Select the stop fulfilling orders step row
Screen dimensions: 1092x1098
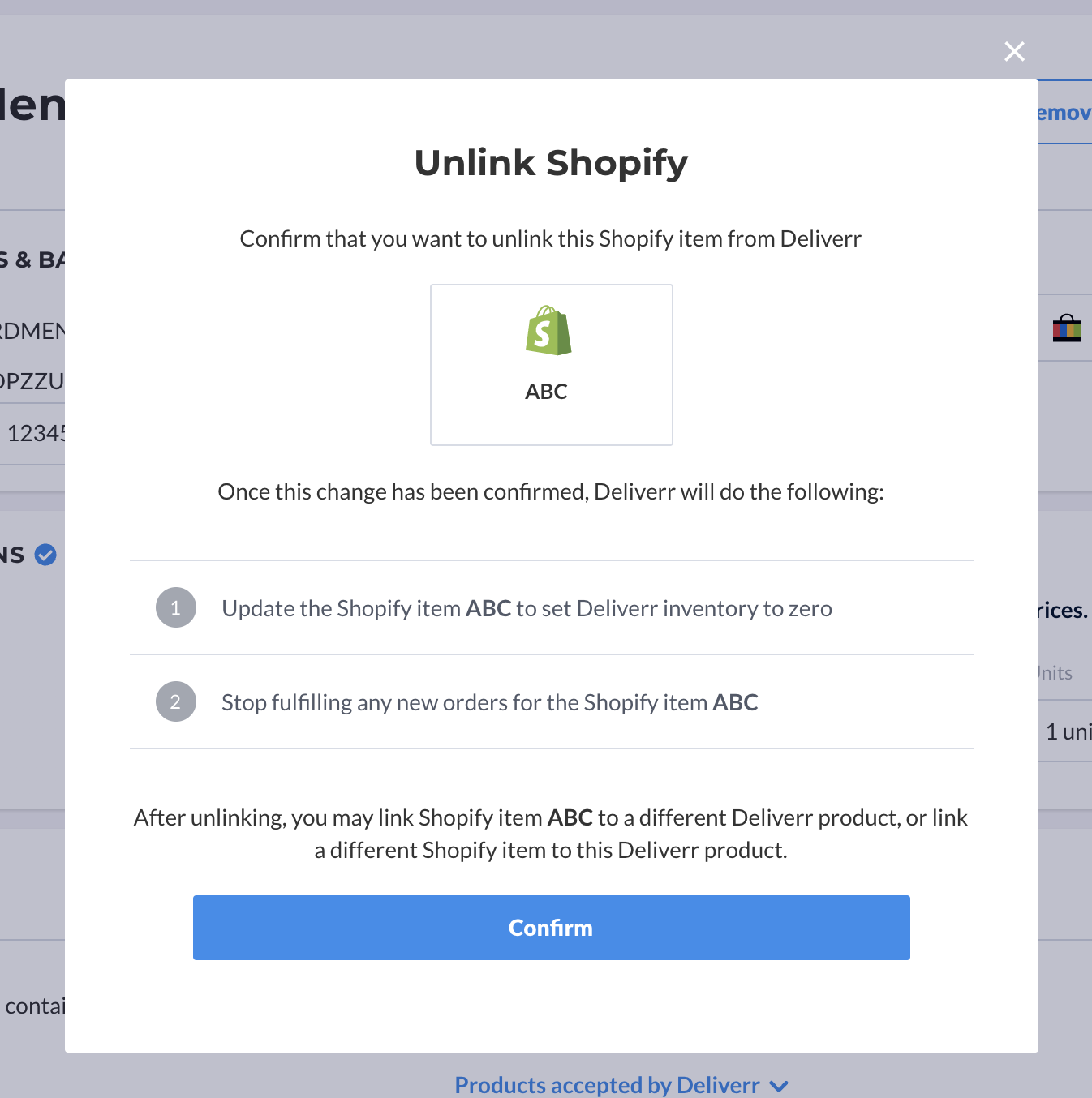click(551, 701)
